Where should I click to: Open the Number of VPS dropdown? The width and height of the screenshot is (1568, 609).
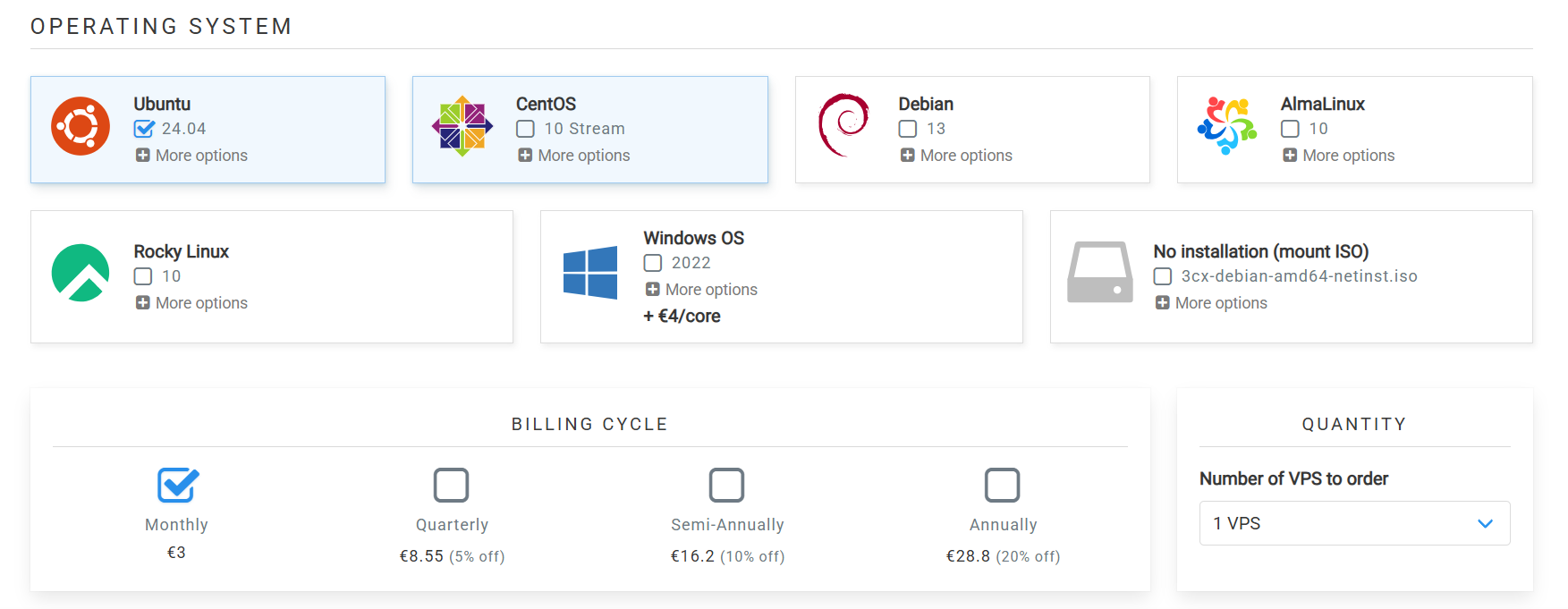[x=1355, y=523]
